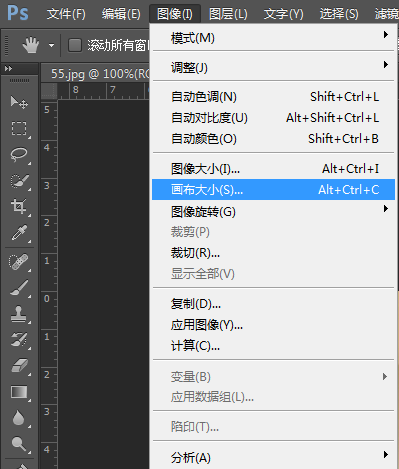
Task: Apply 自动色调(N) command
Action: [x=273, y=97]
